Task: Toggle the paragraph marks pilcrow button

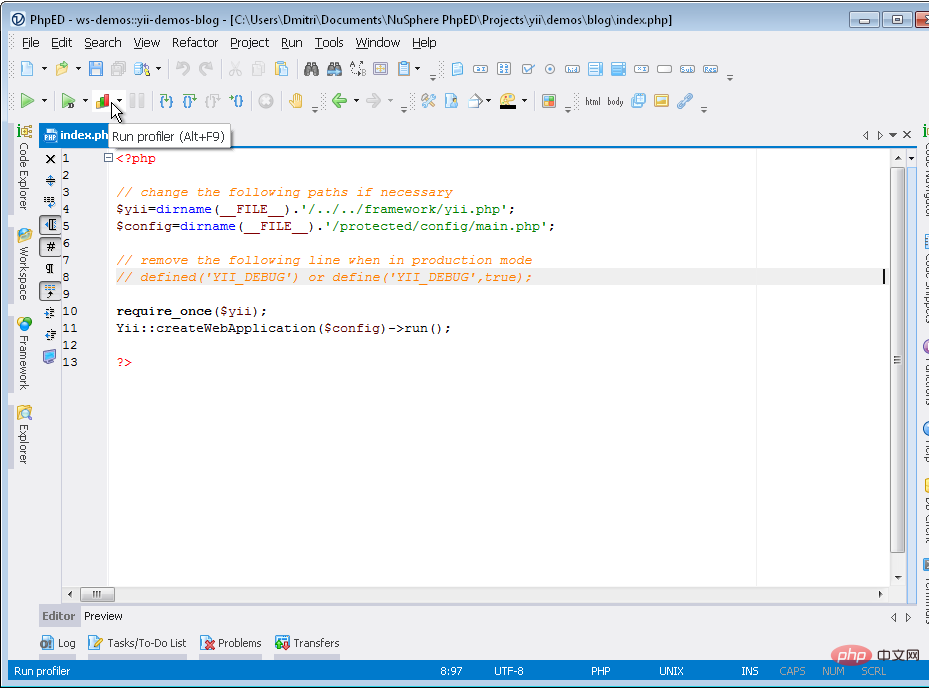Action: (x=50, y=269)
